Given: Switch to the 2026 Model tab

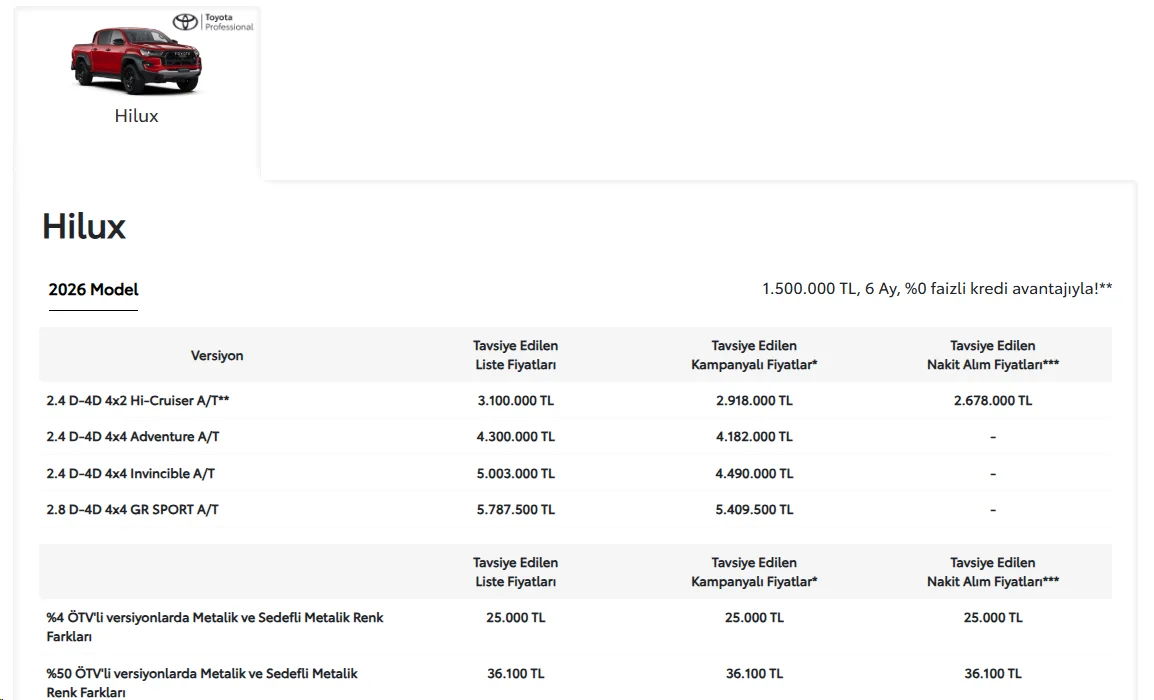Looking at the screenshot, I should [x=93, y=289].
